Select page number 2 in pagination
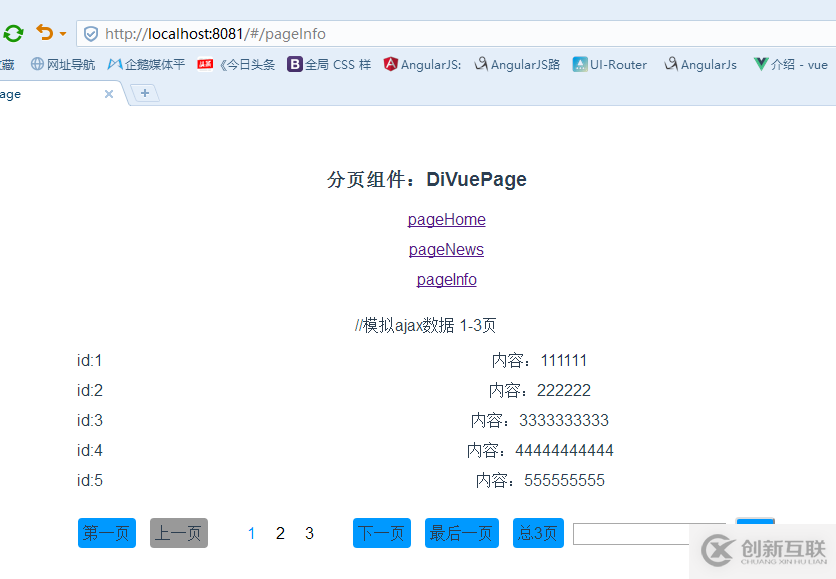This screenshot has height=579, width=836. [x=280, y=533]
